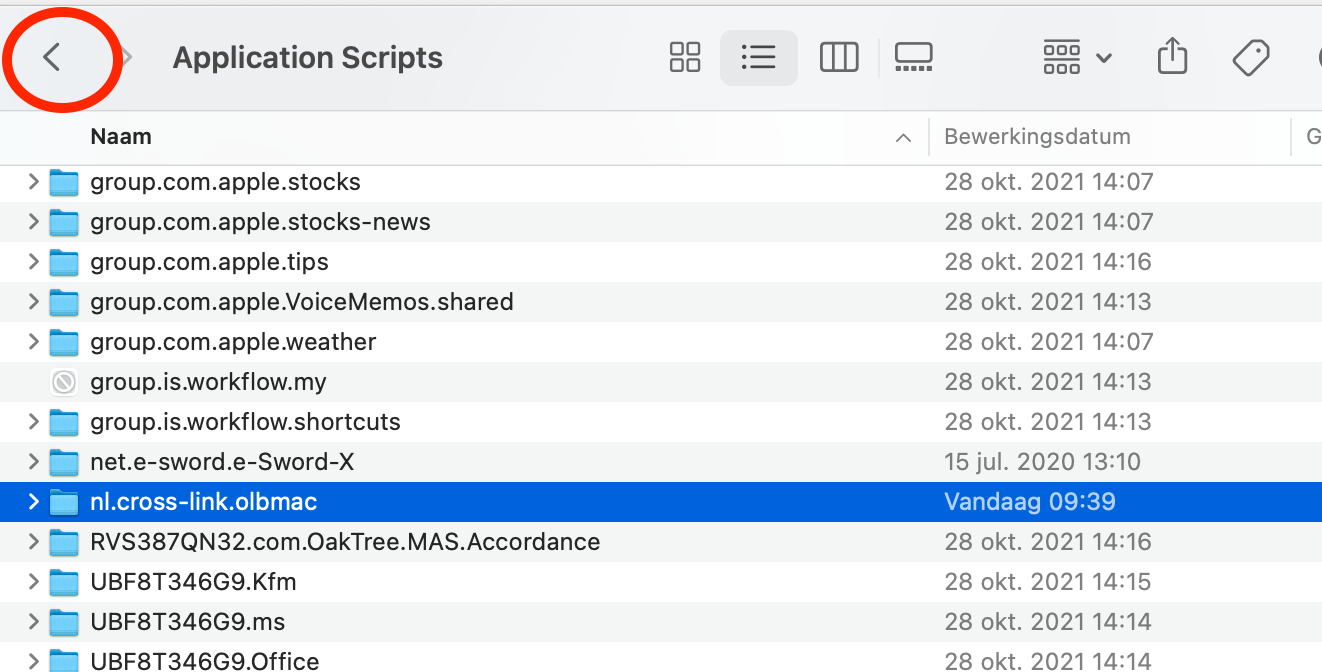Click the RVS387QN32.com.OakTree.MAS.Accordance folder icon
This screenshot has width=1322, height=672.
[x=64, y=542]
